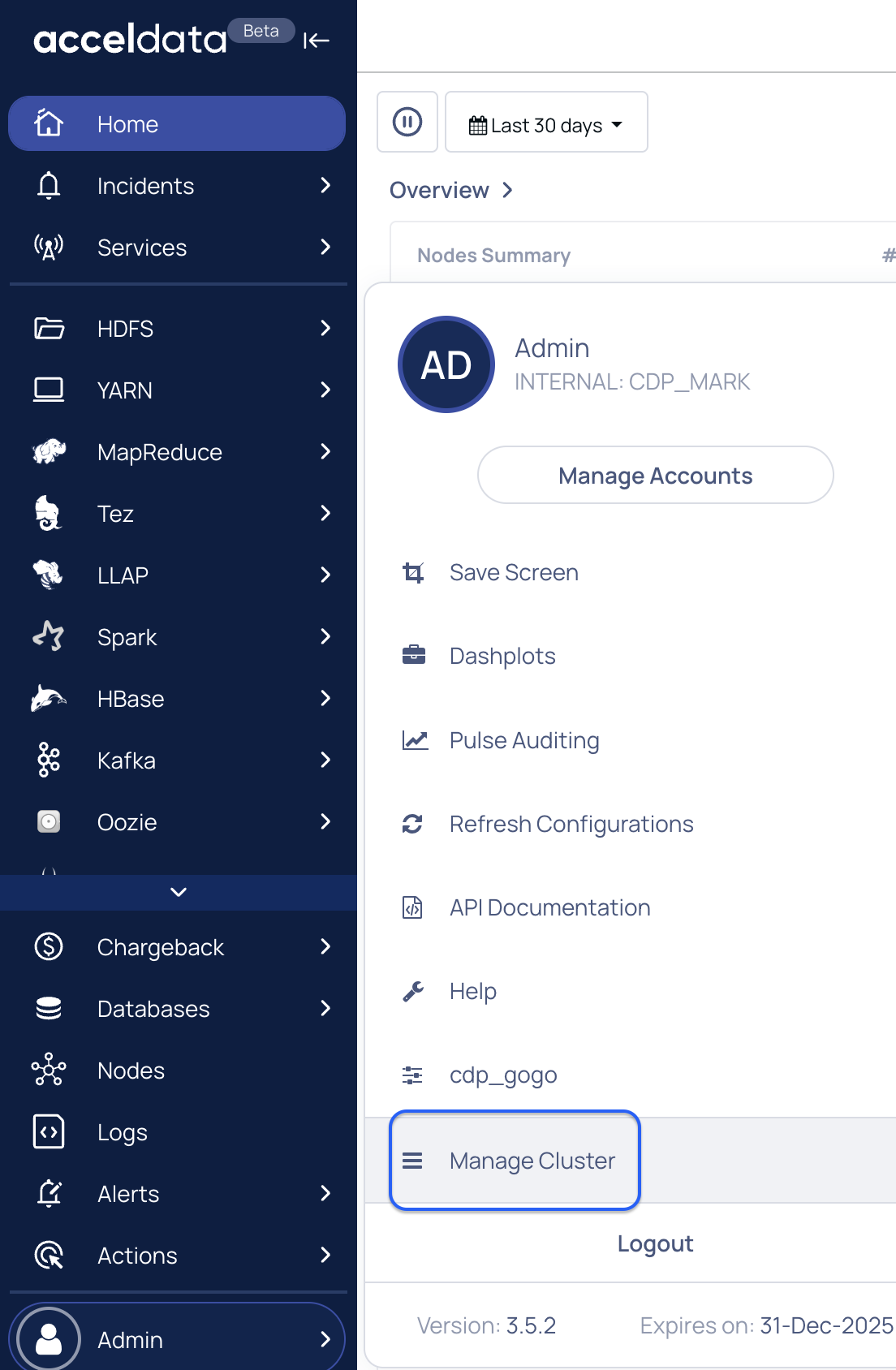Click the YARN laptop icon

[x=49, y=390]
